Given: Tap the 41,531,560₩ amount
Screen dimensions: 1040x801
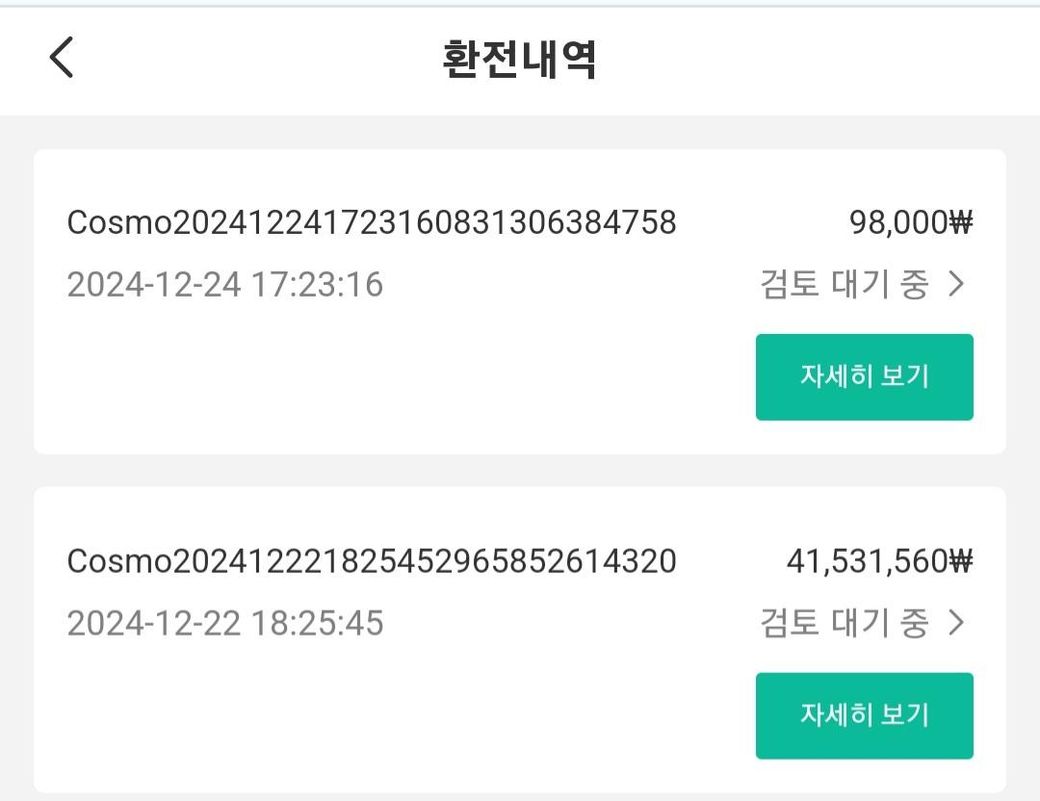Looking at the screenshot, I should pyautogui.click(x=879, y=561).
